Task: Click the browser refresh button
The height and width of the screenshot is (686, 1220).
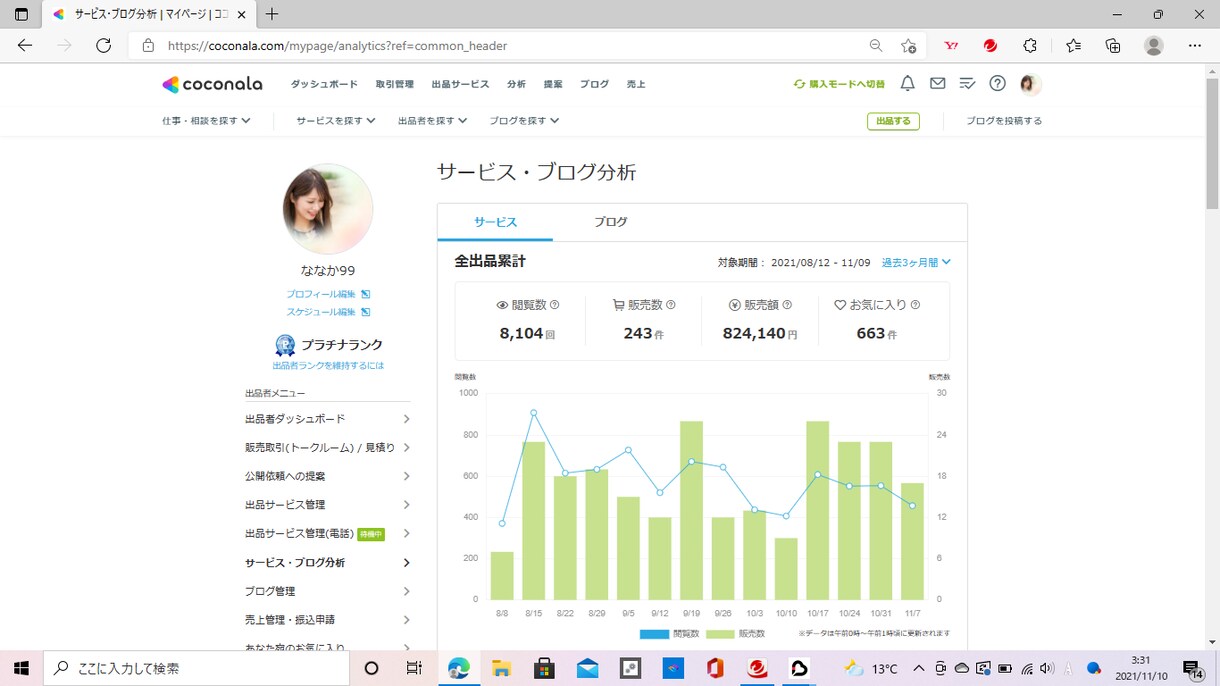Action: pos(103,45)
